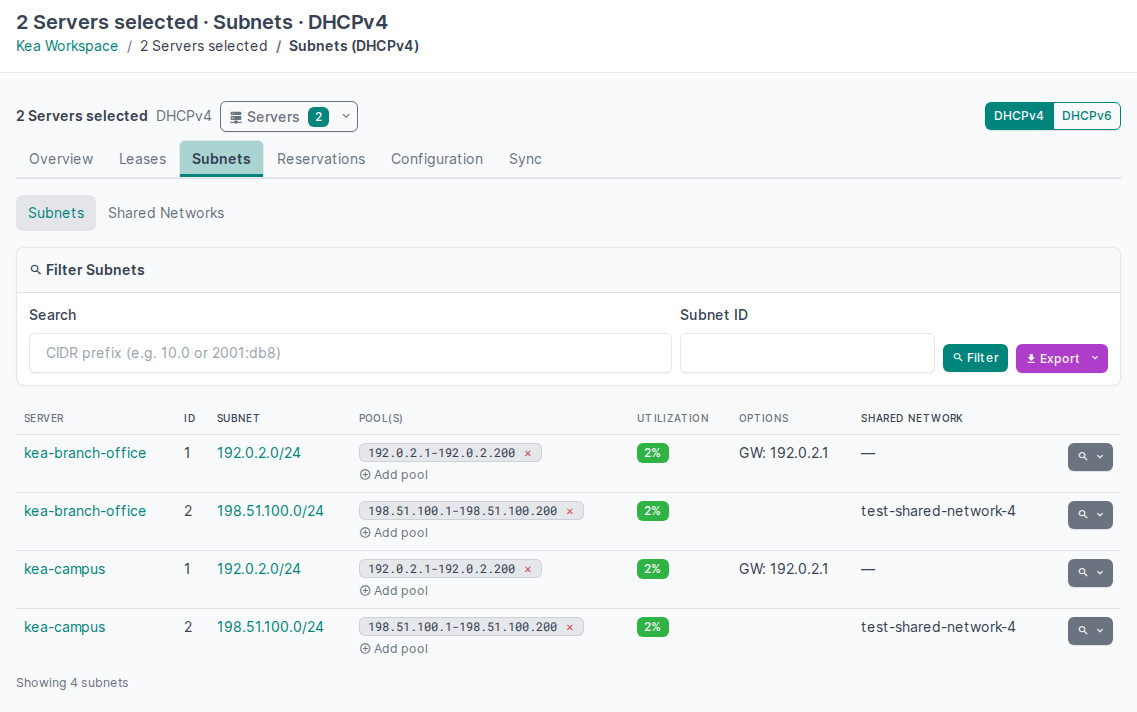
Task: Follow the Kea Workspace breadcrumb link
Action: click(x=67, y=46)
